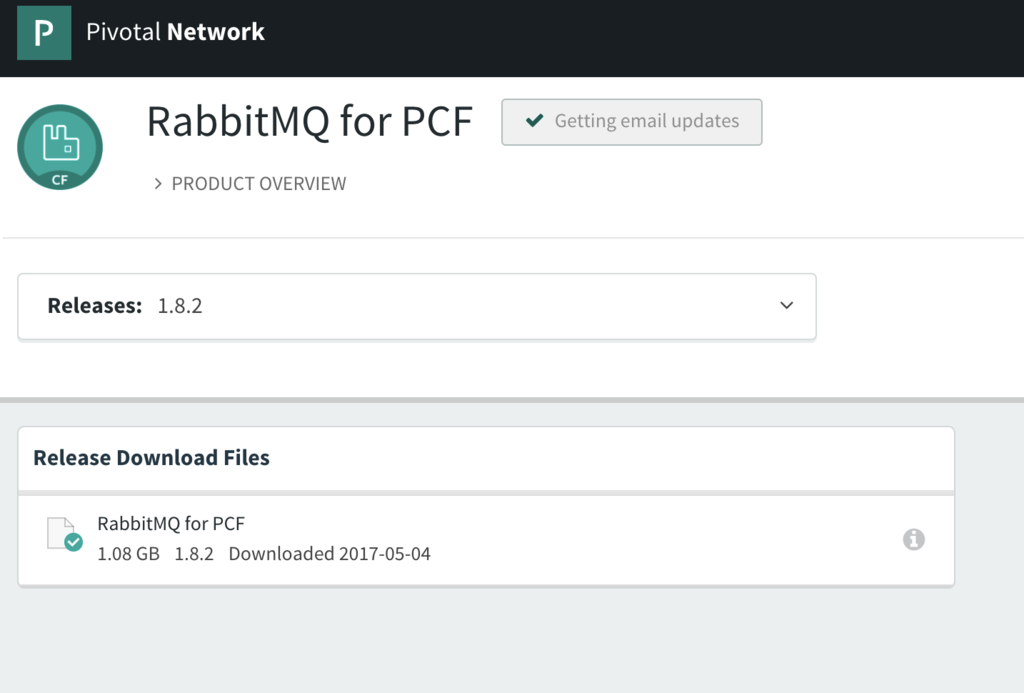This screenshot has height=693, width=1024.
Task: Toggle the Getting email updates button
Action: coord(631,122)
